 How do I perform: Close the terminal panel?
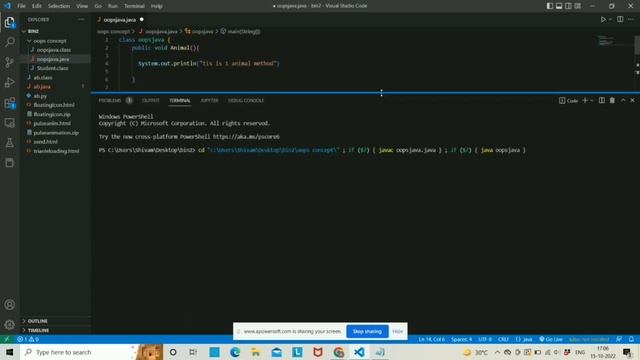click(x=633, y=100)
